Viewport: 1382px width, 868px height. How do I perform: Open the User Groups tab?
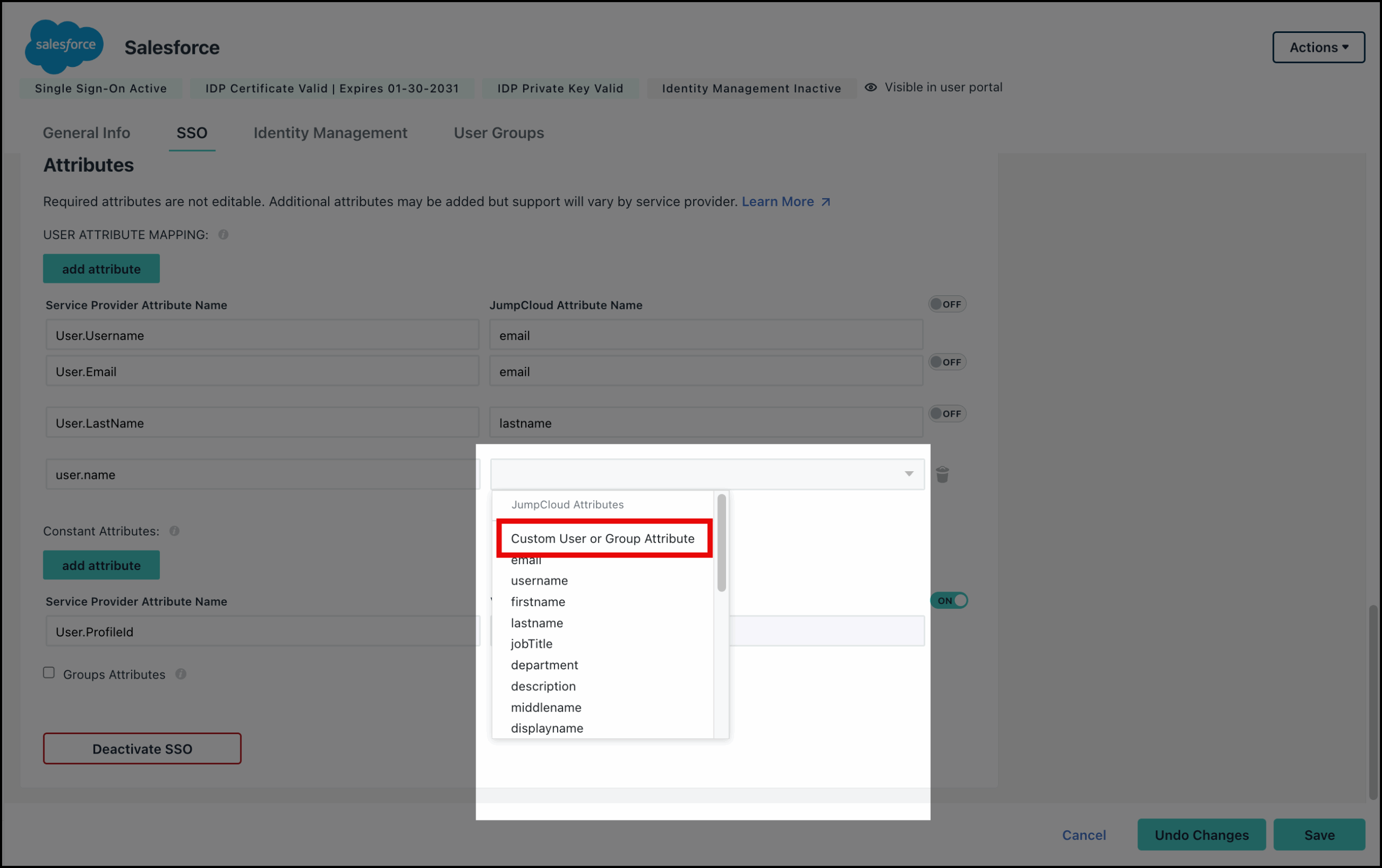[498, 133]
